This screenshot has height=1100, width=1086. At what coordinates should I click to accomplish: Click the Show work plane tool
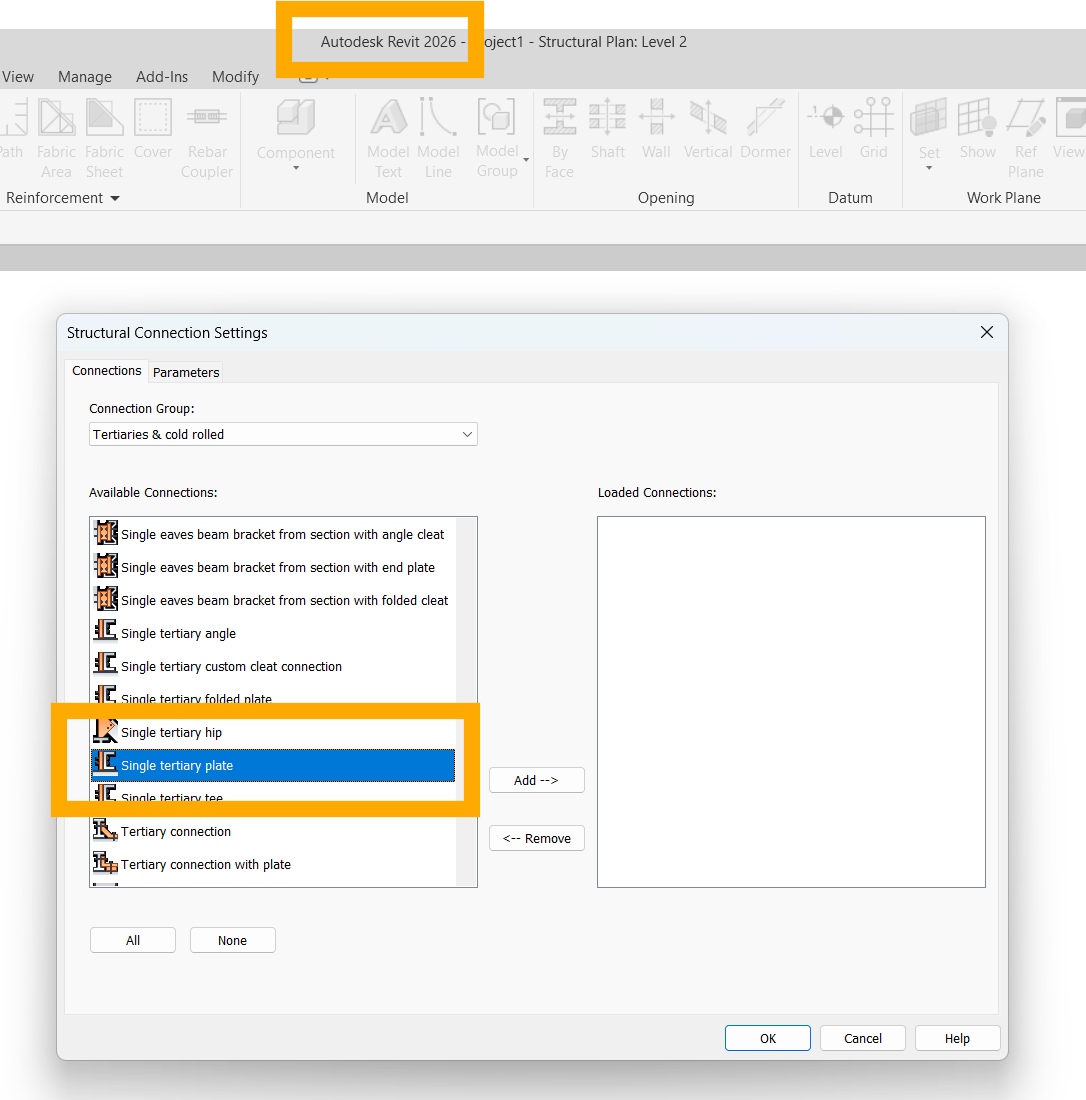click(x=977, y=130)
